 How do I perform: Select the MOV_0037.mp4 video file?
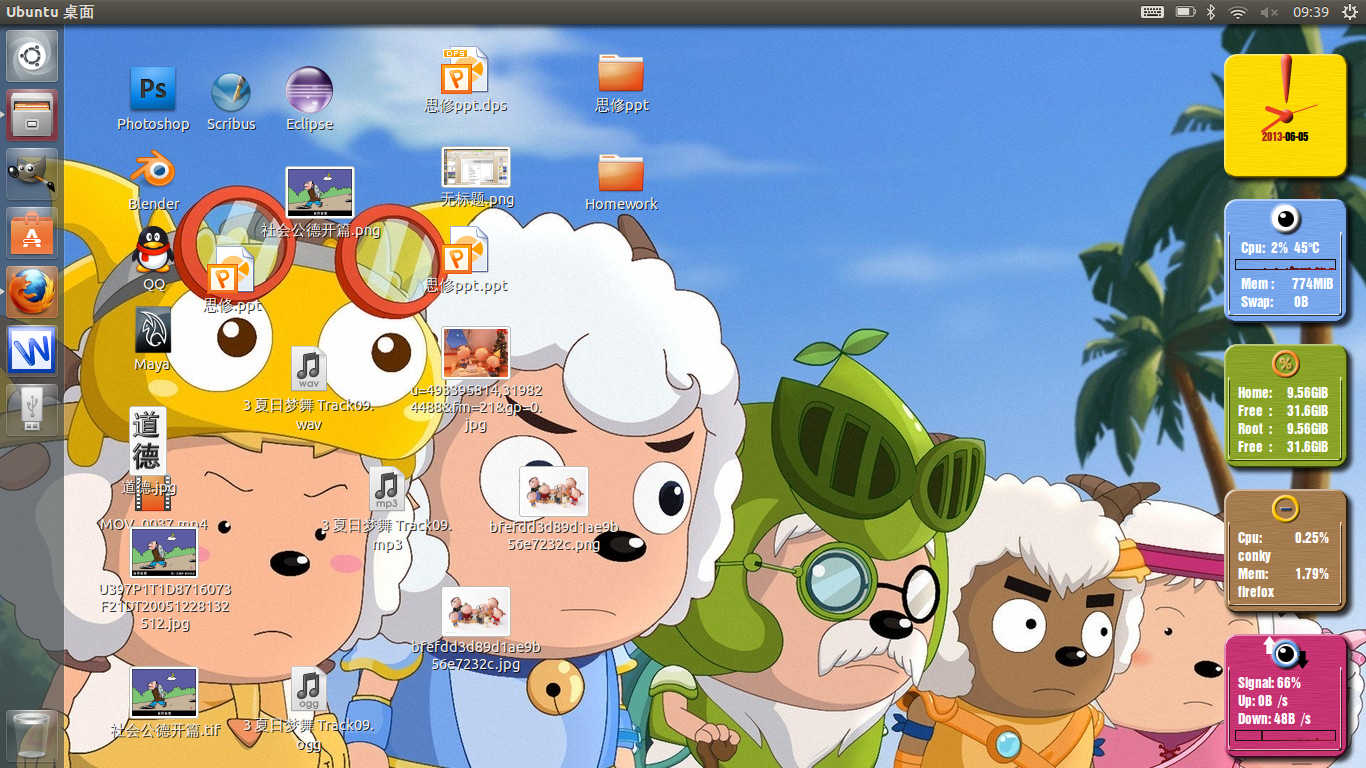click(153, 497)
